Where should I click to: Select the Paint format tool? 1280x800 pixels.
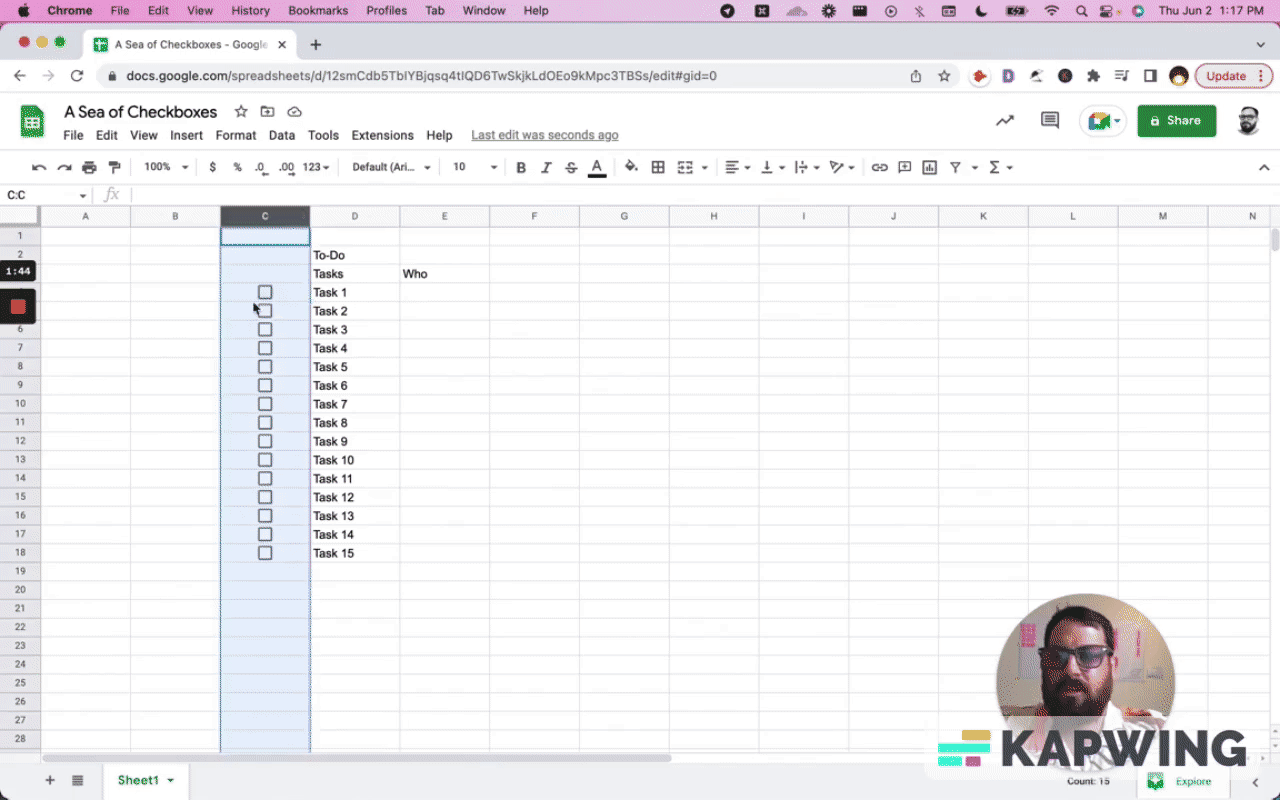(x=114, y=168)
